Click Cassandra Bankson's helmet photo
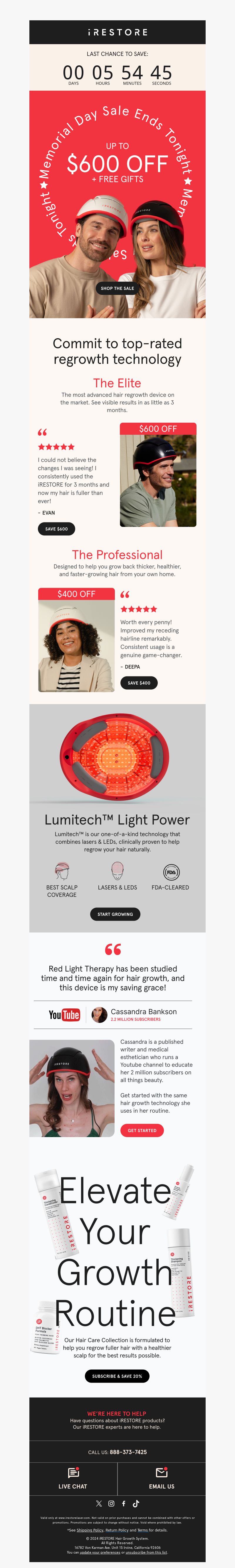 pyautogui.click(x=72, y=1088)
